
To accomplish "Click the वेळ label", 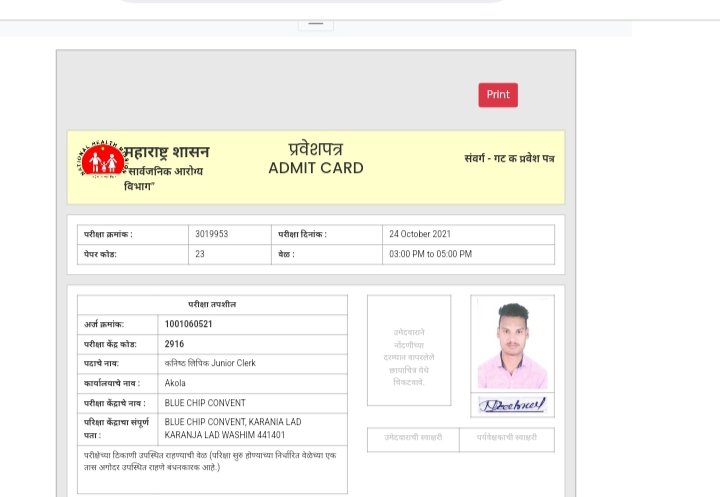I will pyautogui.click(x=286, y=254).
